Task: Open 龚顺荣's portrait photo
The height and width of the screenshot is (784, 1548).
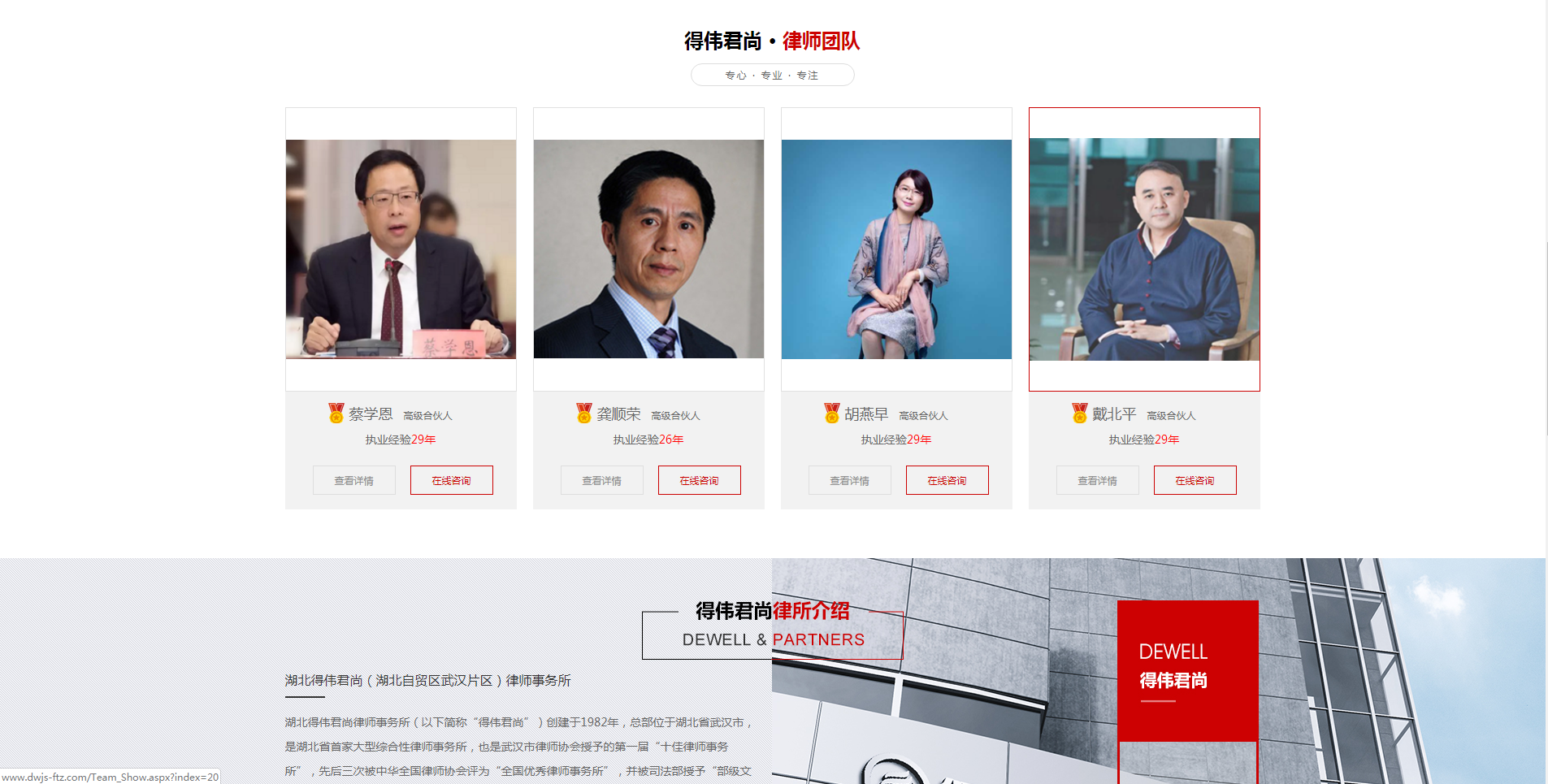Action: 648,249
